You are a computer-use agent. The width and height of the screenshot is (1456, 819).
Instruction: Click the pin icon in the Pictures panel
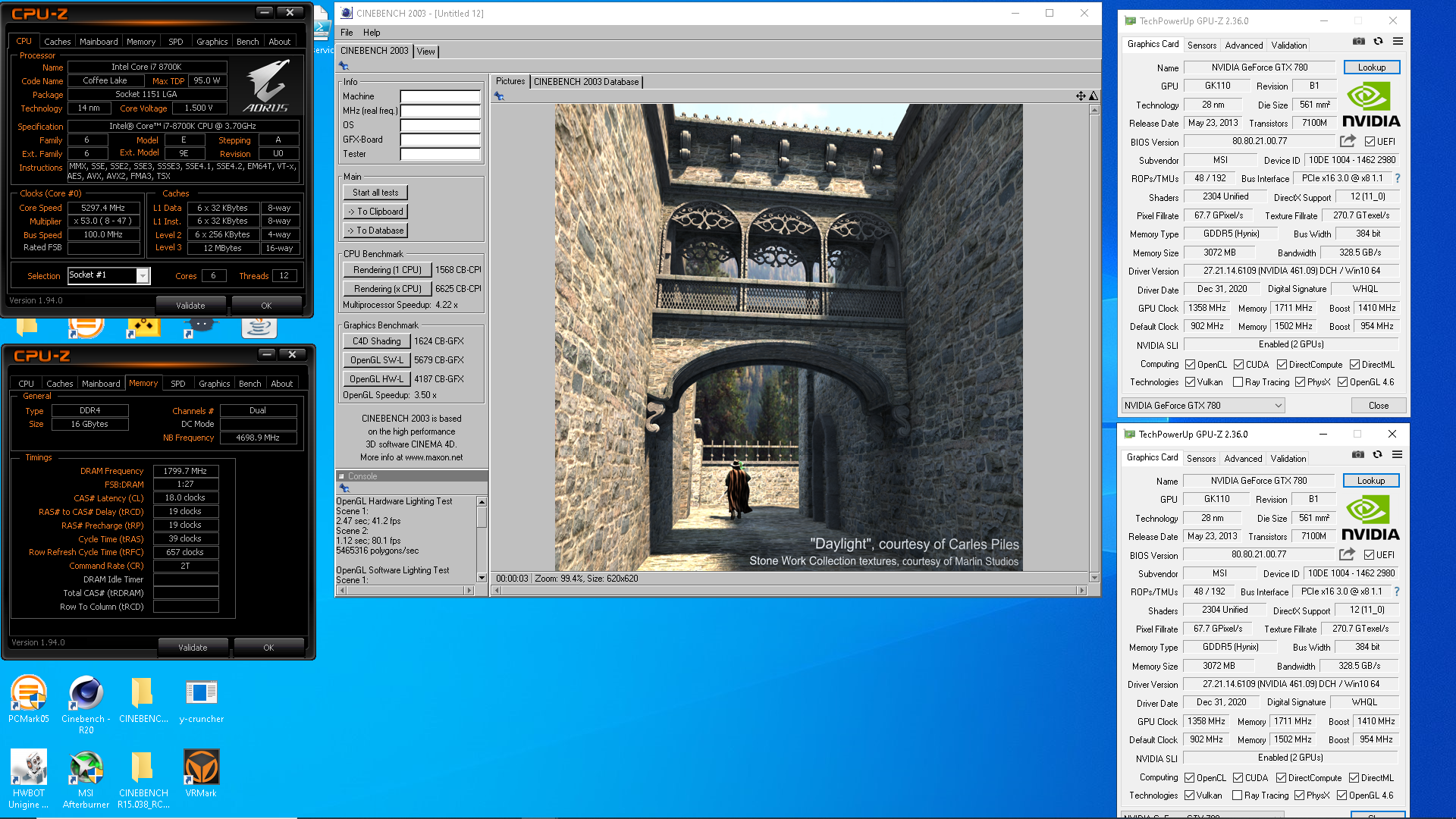coord(498,96)
